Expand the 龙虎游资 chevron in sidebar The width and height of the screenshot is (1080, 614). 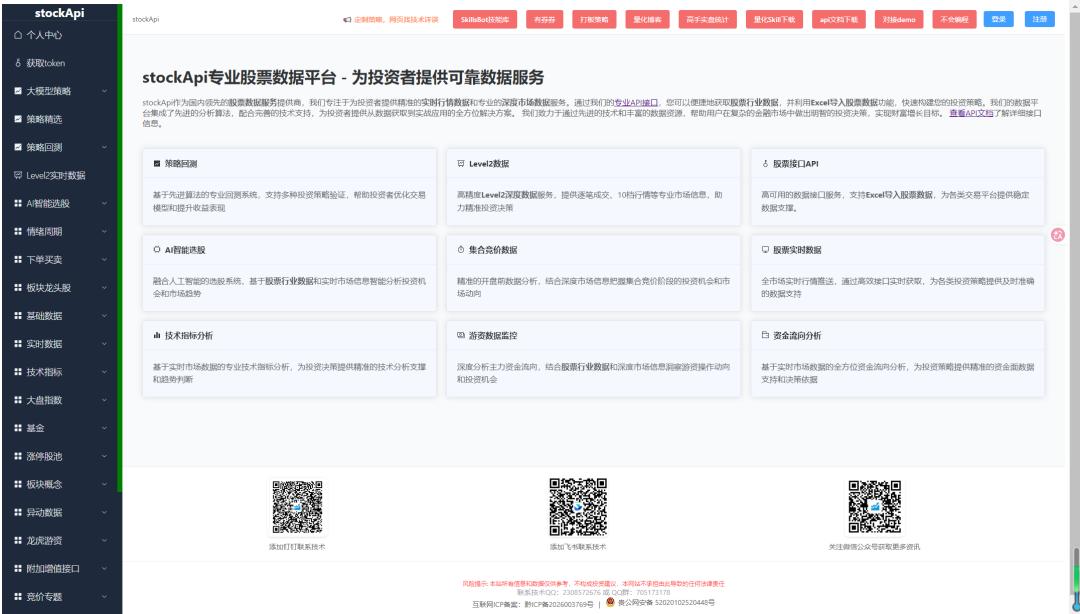(x=105, y=540)
